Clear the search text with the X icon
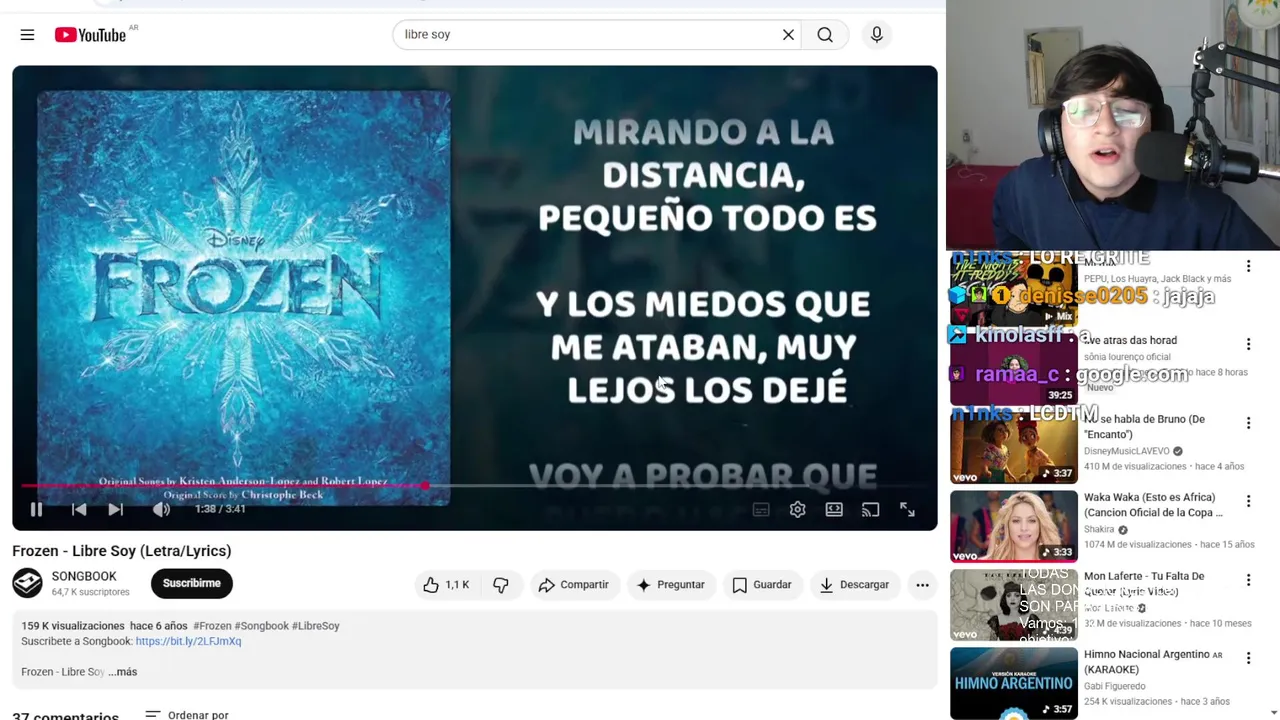 click(788, 35)
